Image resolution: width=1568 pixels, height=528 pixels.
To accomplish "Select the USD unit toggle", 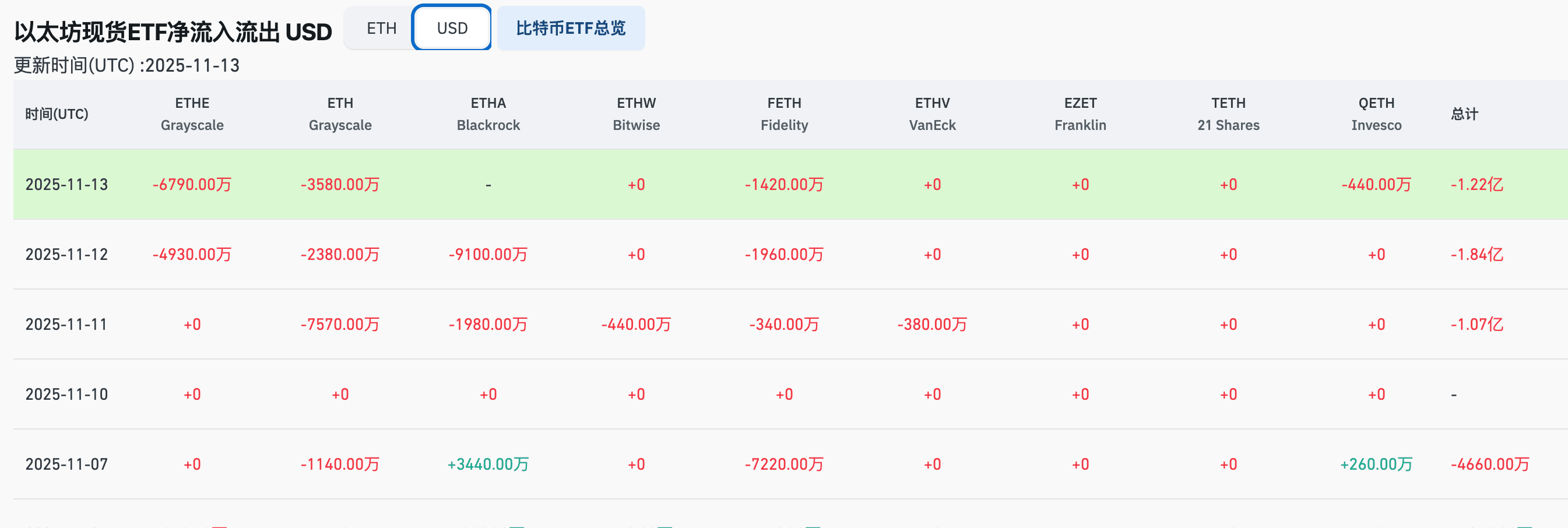I will (x=452, y=29).
